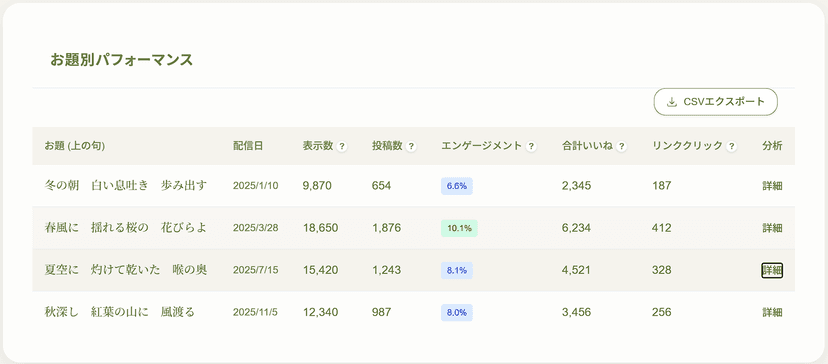The width and height of the screenshot is (828, 364).
Task: Click the お題別パフォーマンス heading
Action: coord(121,60)
